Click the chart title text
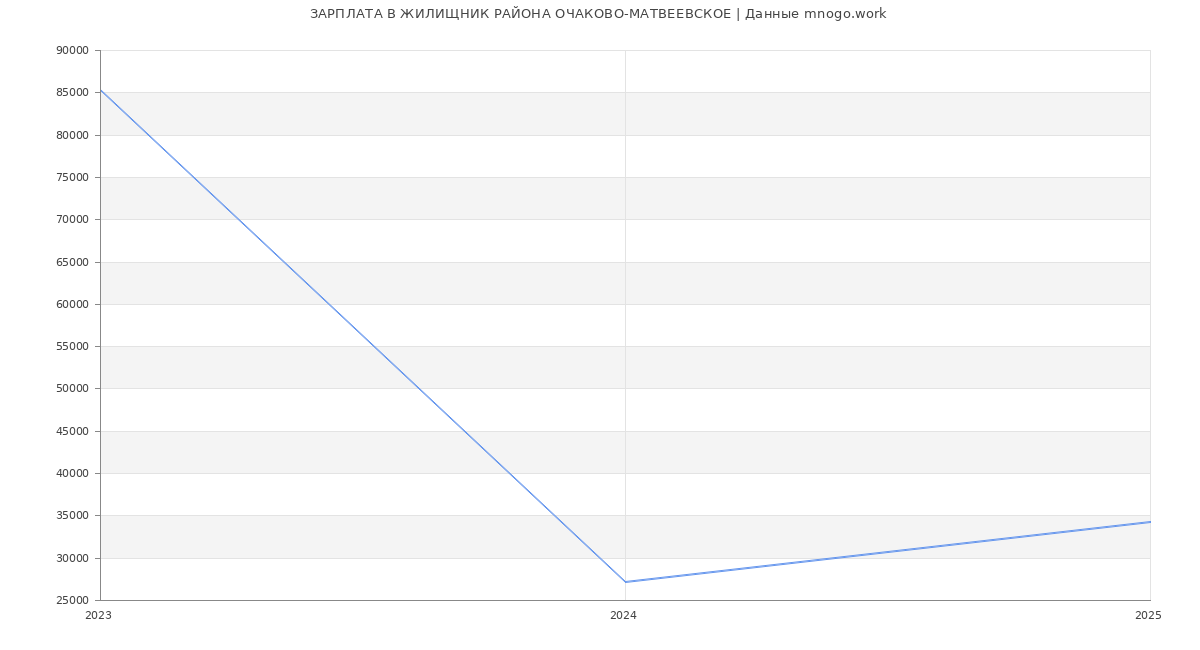The width and height of the screenshot is (1200, 650). pos(598,14)
